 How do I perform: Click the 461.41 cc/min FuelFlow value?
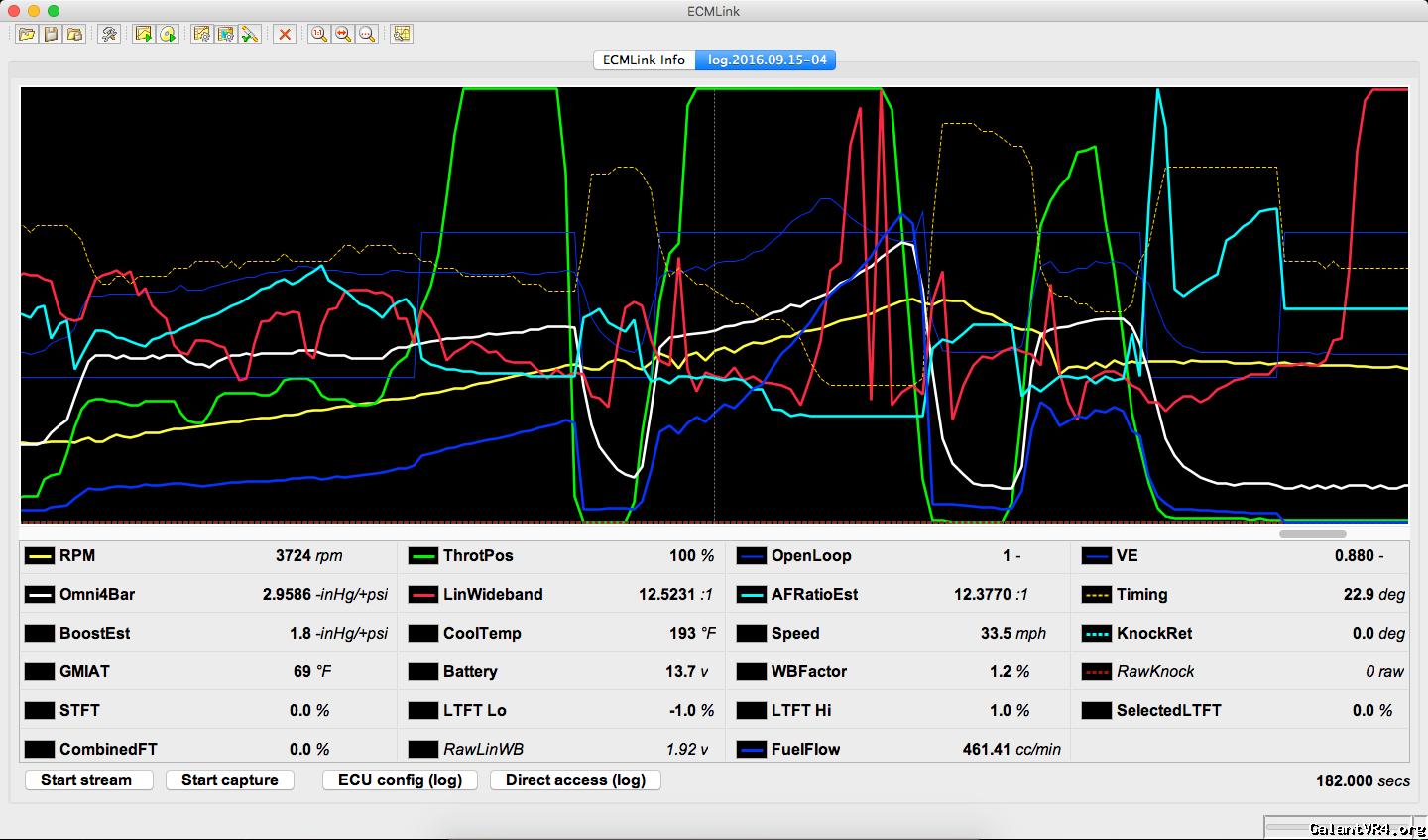click(1011, 750)
